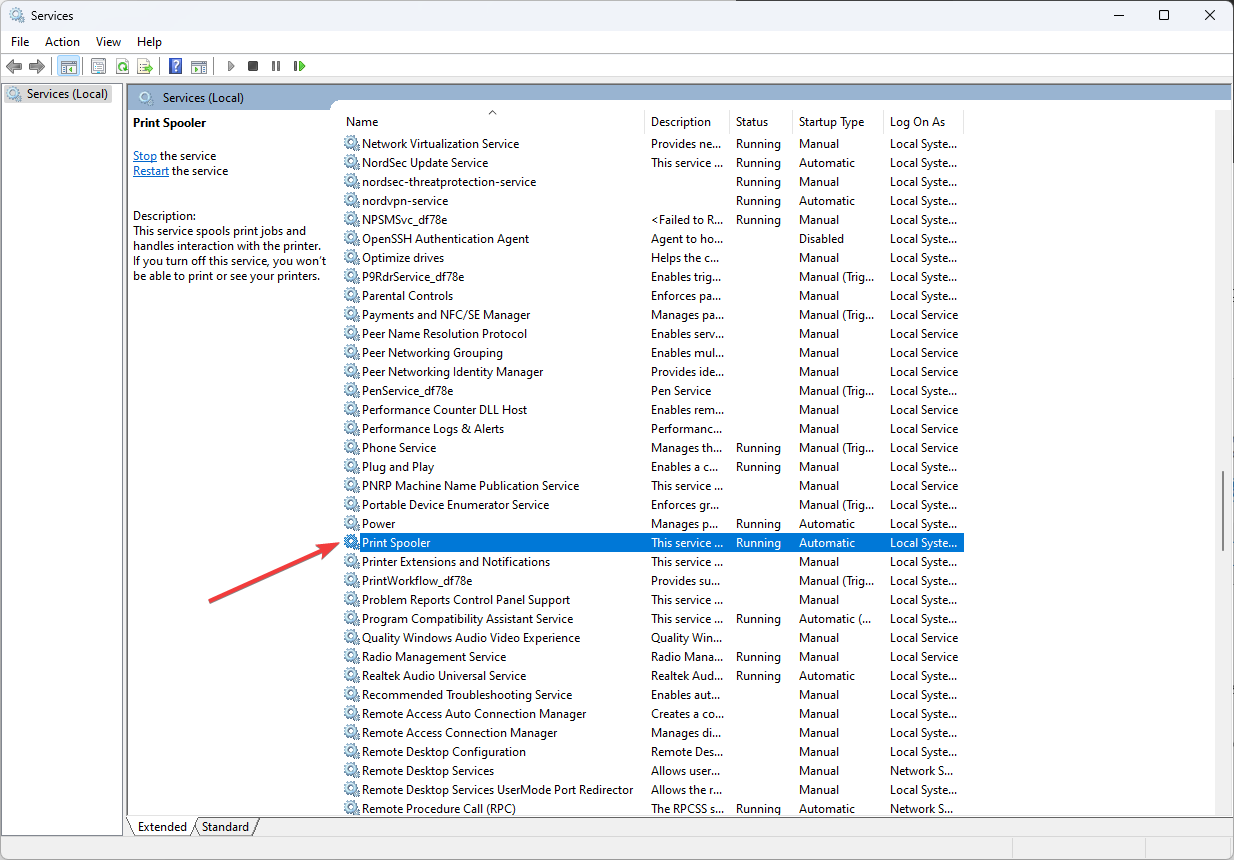This screenshot has height=860, width=1234.
Task: Click the Refresh toolbar icon
Action: 122,66
